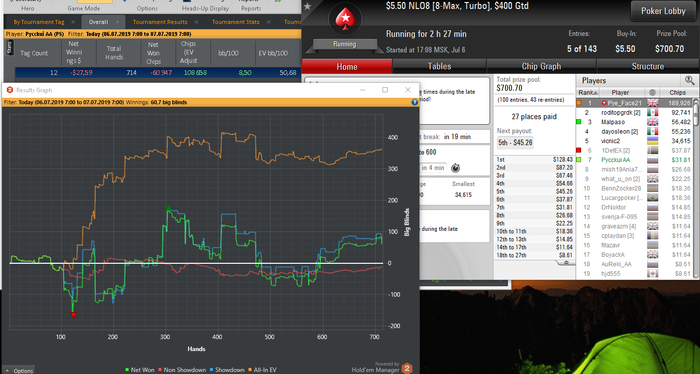Viewport: 700px width, 374px height.
Task: Click the PokerStars spade logo
Action: pos(345,19)
